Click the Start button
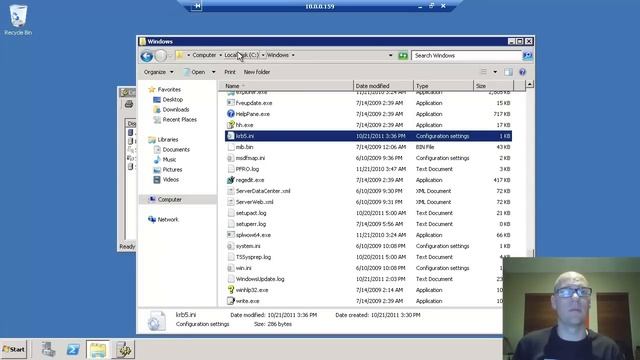This screenshot has height=360, width=640. (x=13, y=349)
